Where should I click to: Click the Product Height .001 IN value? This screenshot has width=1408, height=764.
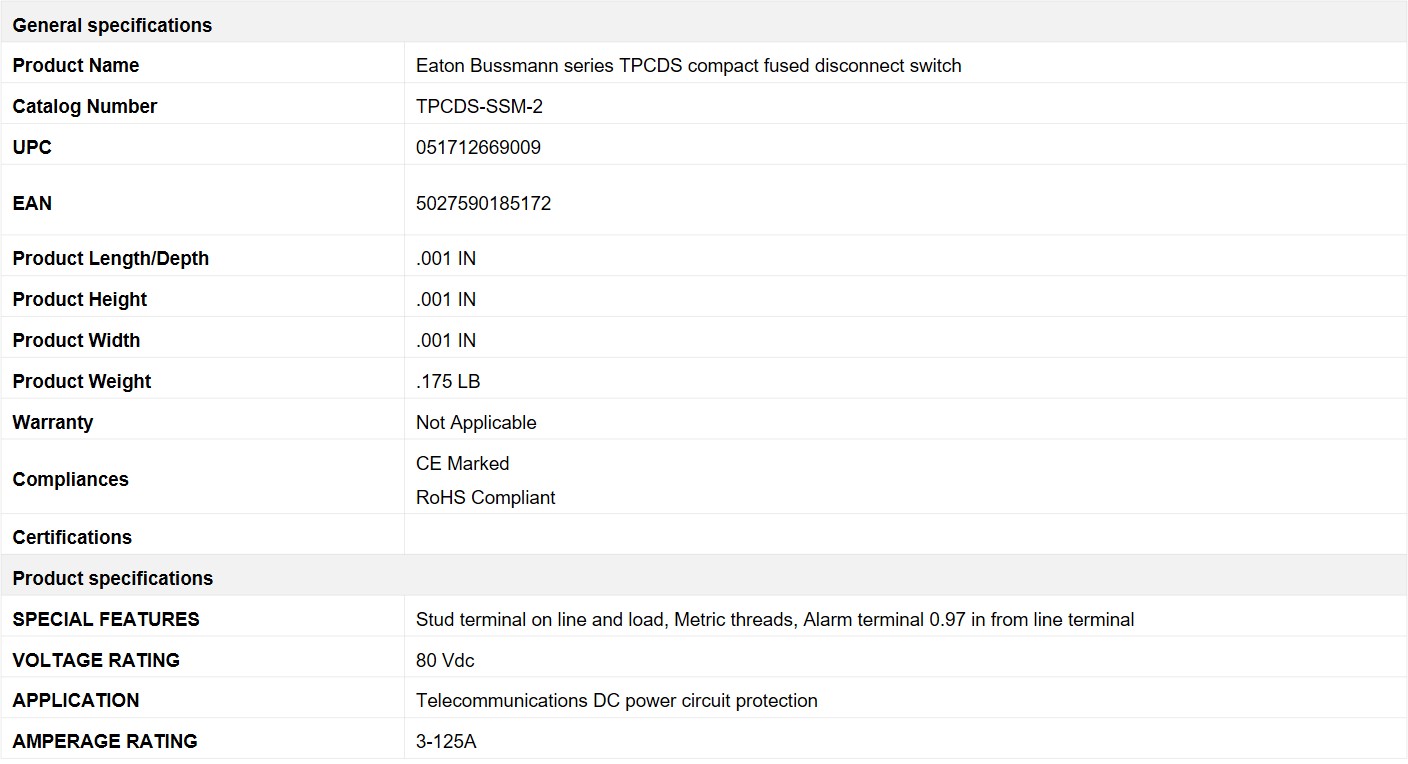[x=446, y=300]
